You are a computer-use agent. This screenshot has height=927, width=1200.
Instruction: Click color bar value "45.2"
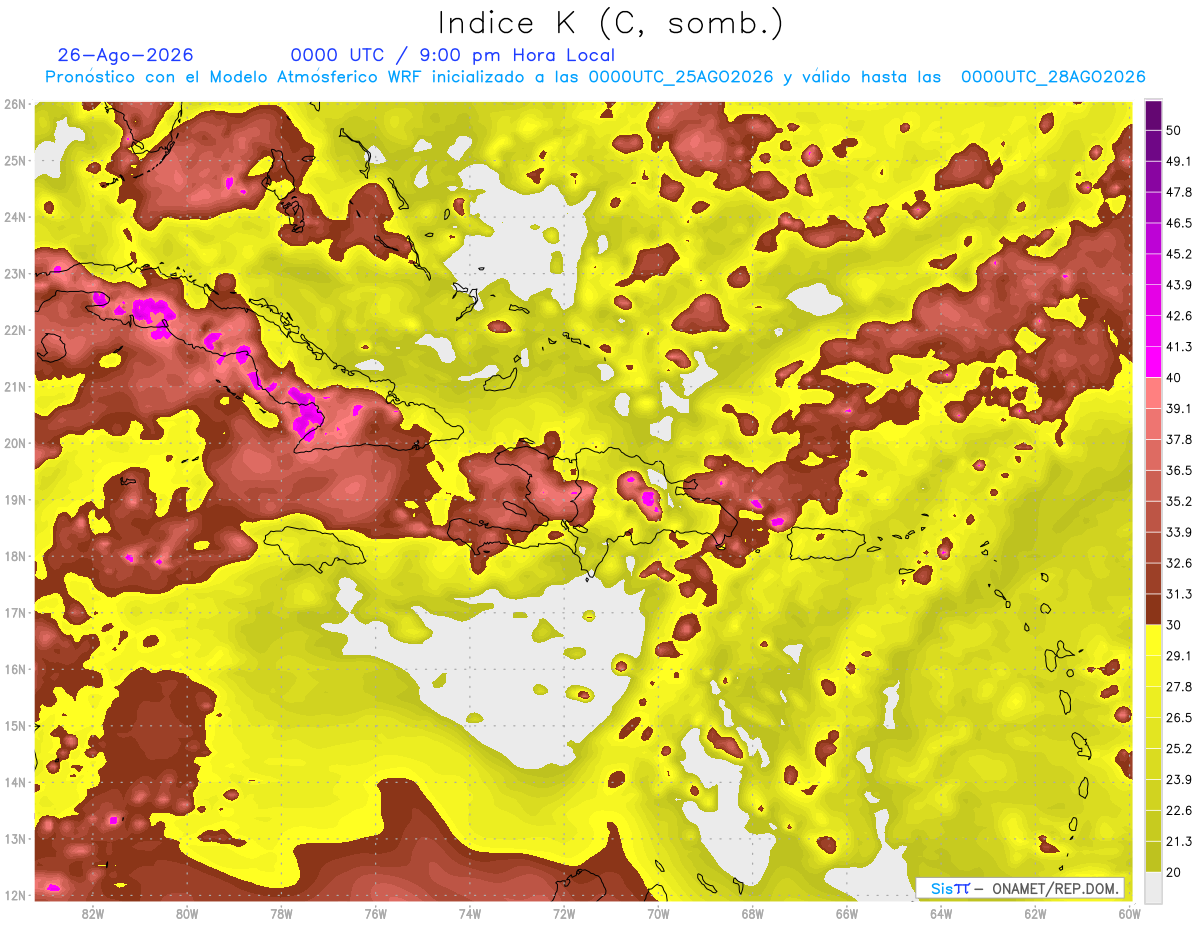(x=1178, y=254)
